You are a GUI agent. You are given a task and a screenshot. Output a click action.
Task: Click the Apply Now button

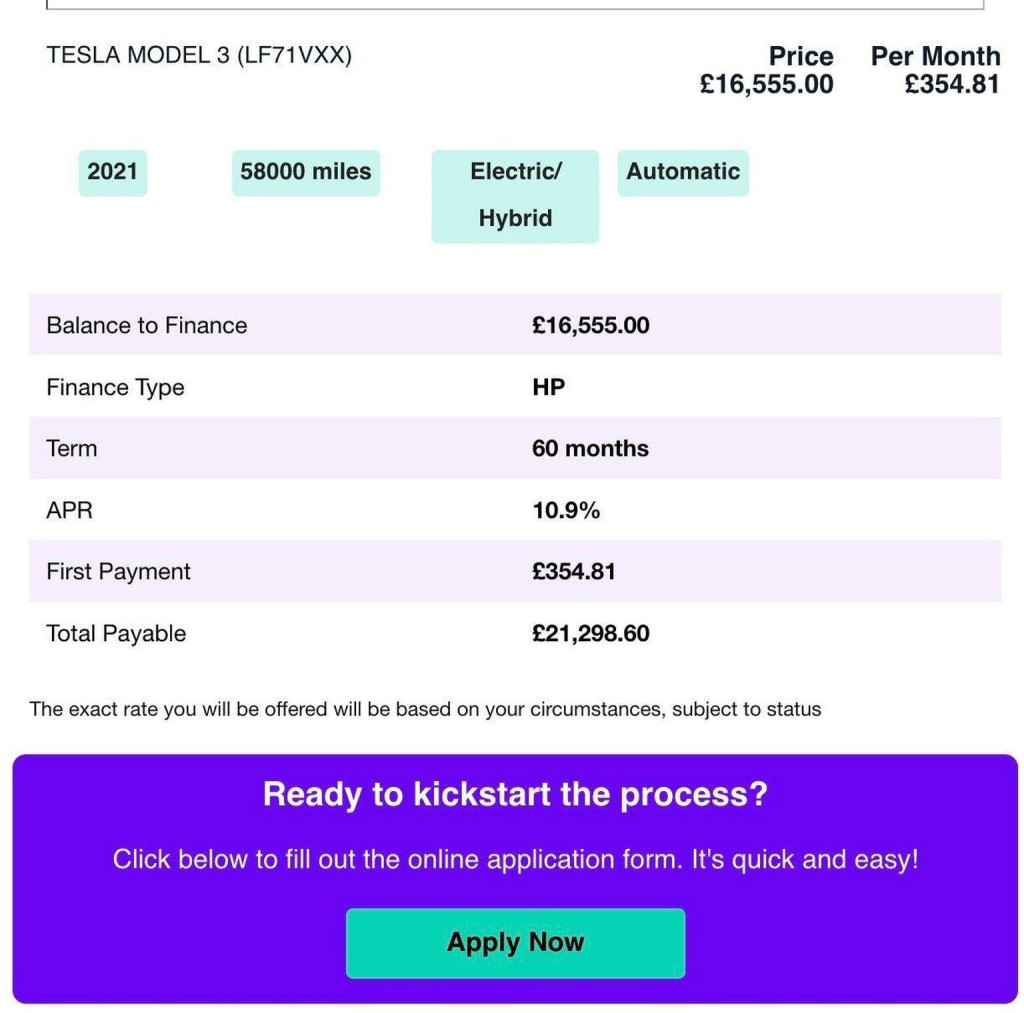(x=514, y=942)
